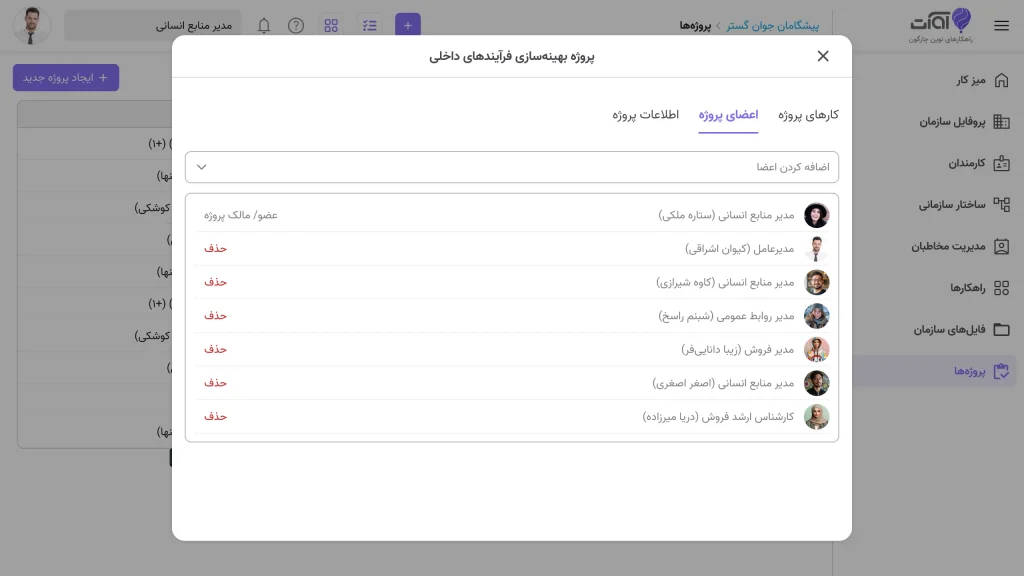Open the task checklist icon in top bar
Image resolution: width=1024 pixels, height=576 pixels.
[x=370, y=25]
